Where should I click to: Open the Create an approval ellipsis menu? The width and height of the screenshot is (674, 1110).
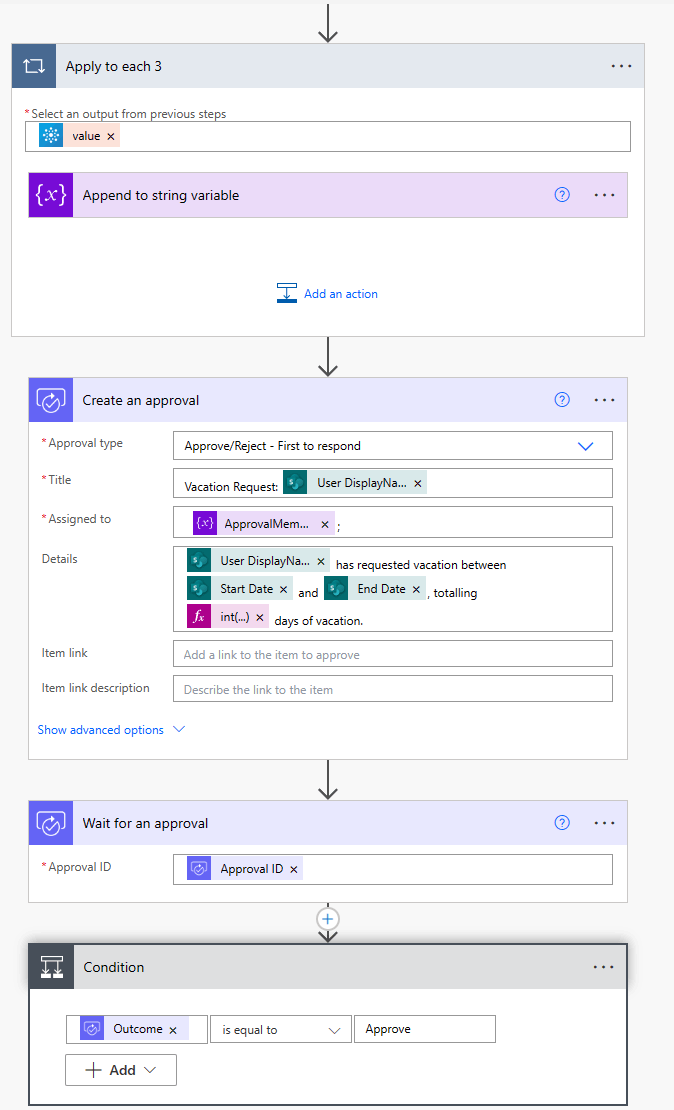click(x=604, y=399)
